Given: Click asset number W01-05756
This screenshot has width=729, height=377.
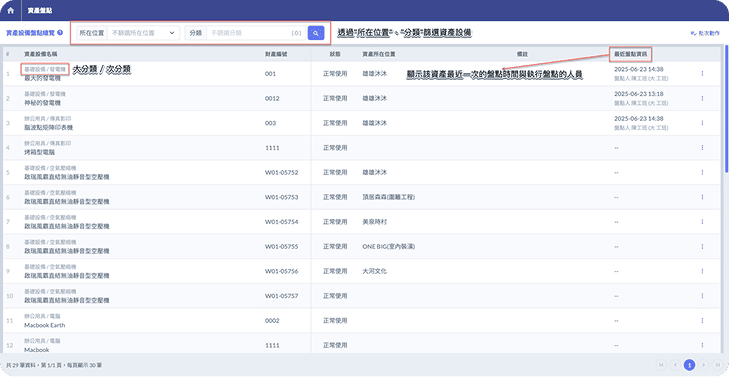Looking at the screenshot, I should tap(282, 271).
